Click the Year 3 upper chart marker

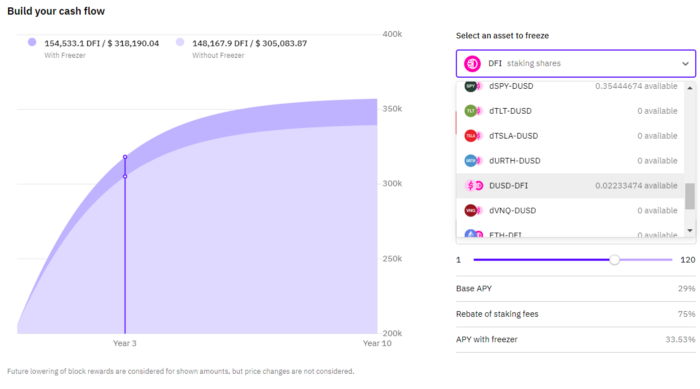(x=125, y=157)
